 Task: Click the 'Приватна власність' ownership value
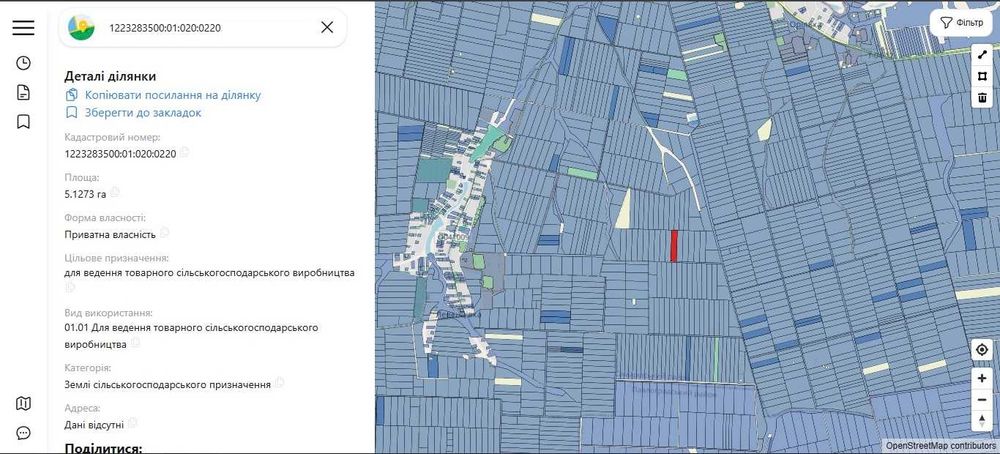[110, 234]
